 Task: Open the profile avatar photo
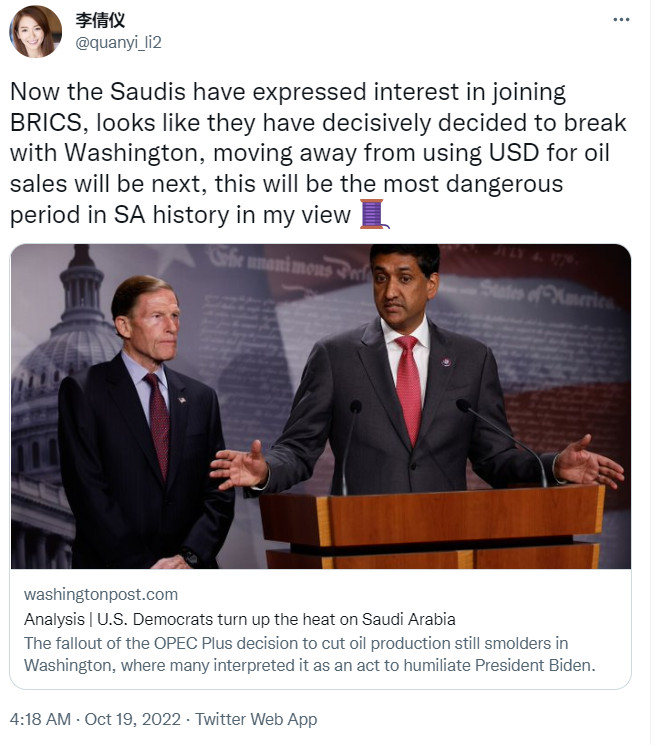point(35,31)
